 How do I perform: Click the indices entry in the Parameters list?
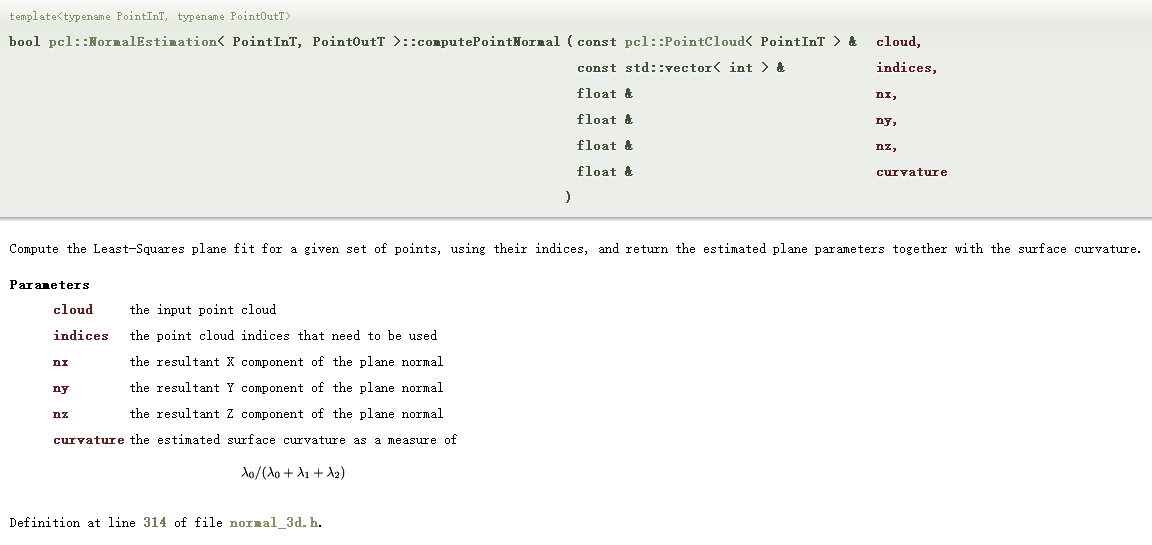pos(81,336)
